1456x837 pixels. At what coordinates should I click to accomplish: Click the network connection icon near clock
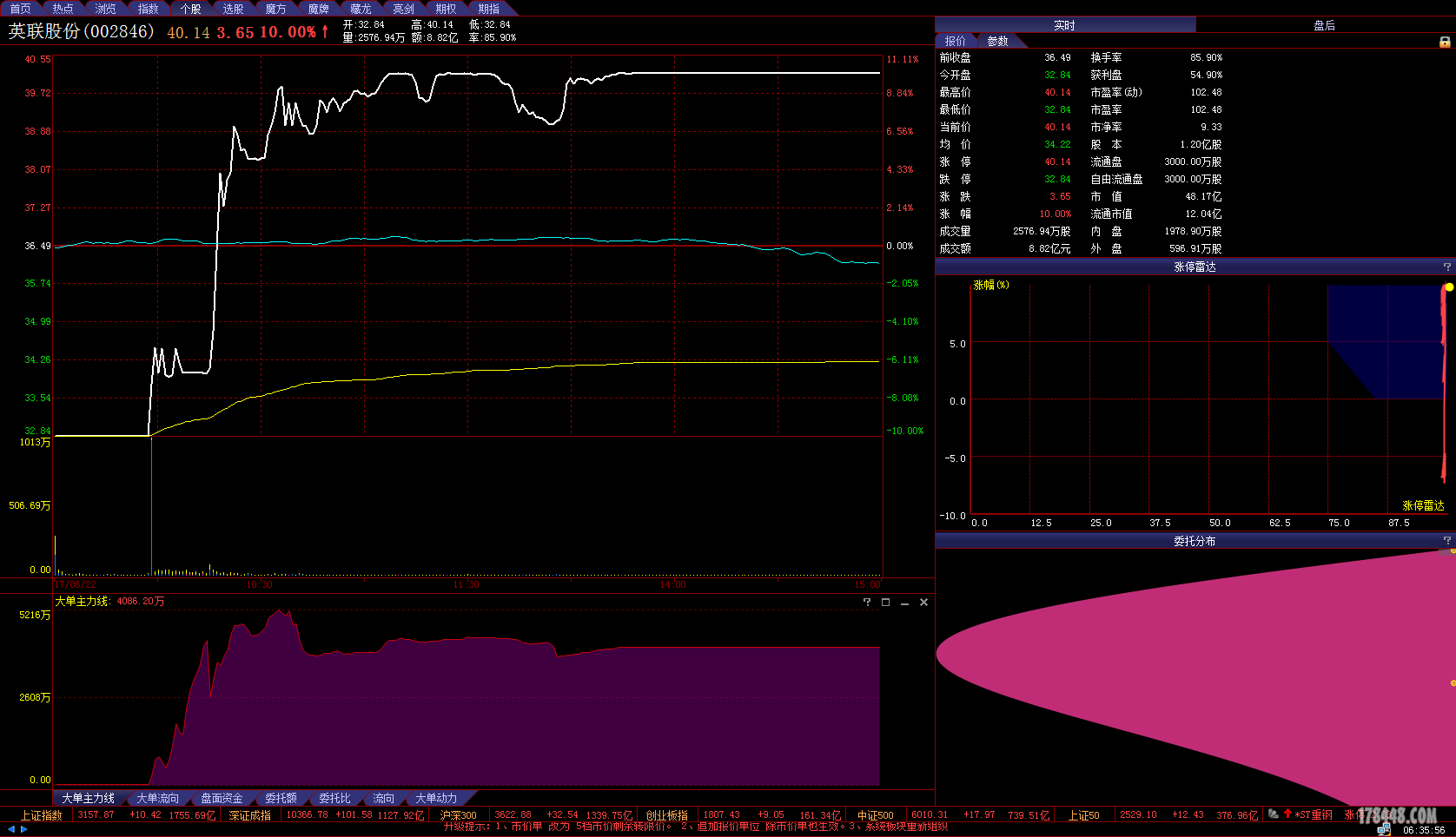point(1384,830)
